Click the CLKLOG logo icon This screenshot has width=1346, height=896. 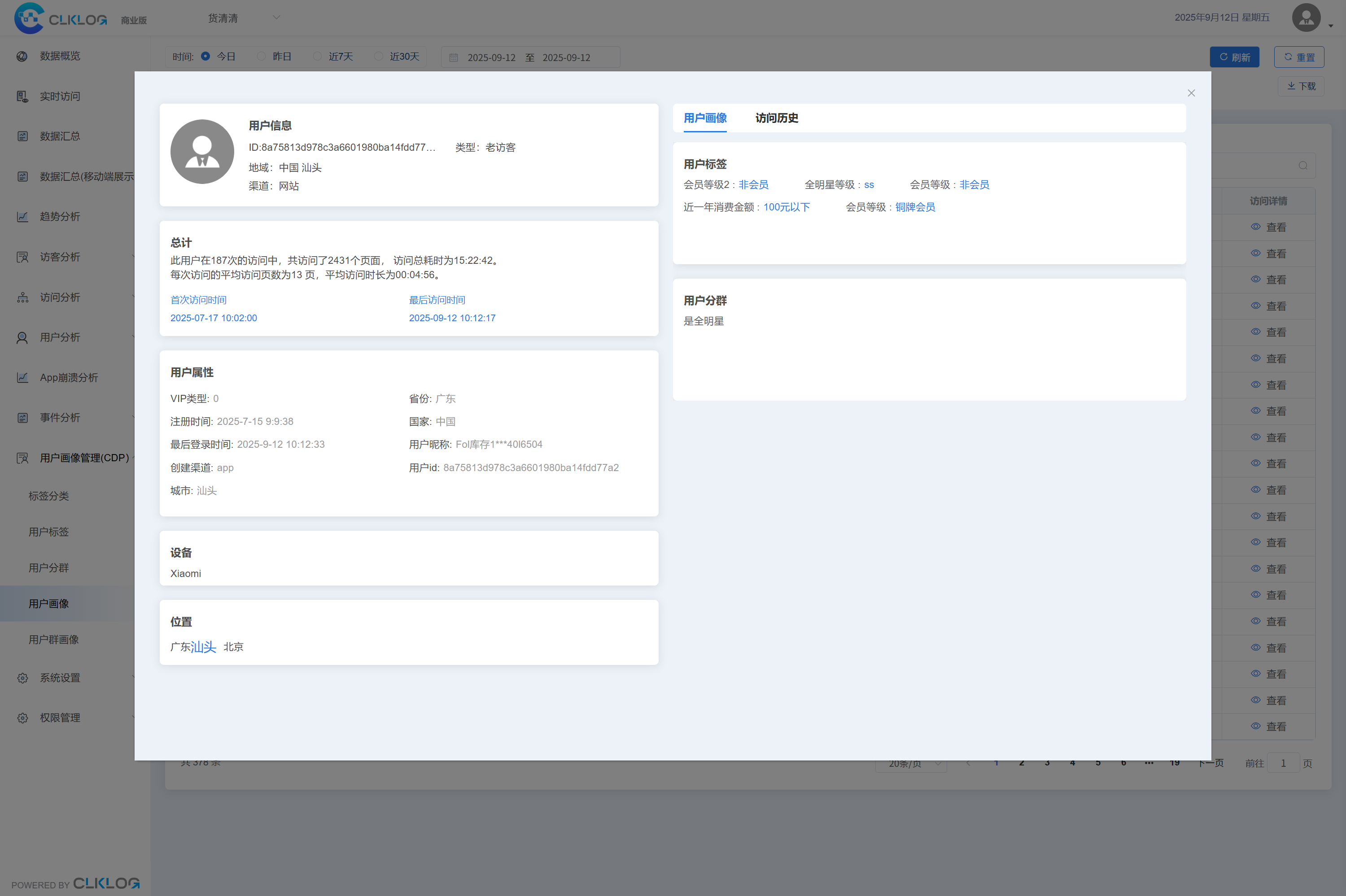pyautogui.click(x=30, y=18)
